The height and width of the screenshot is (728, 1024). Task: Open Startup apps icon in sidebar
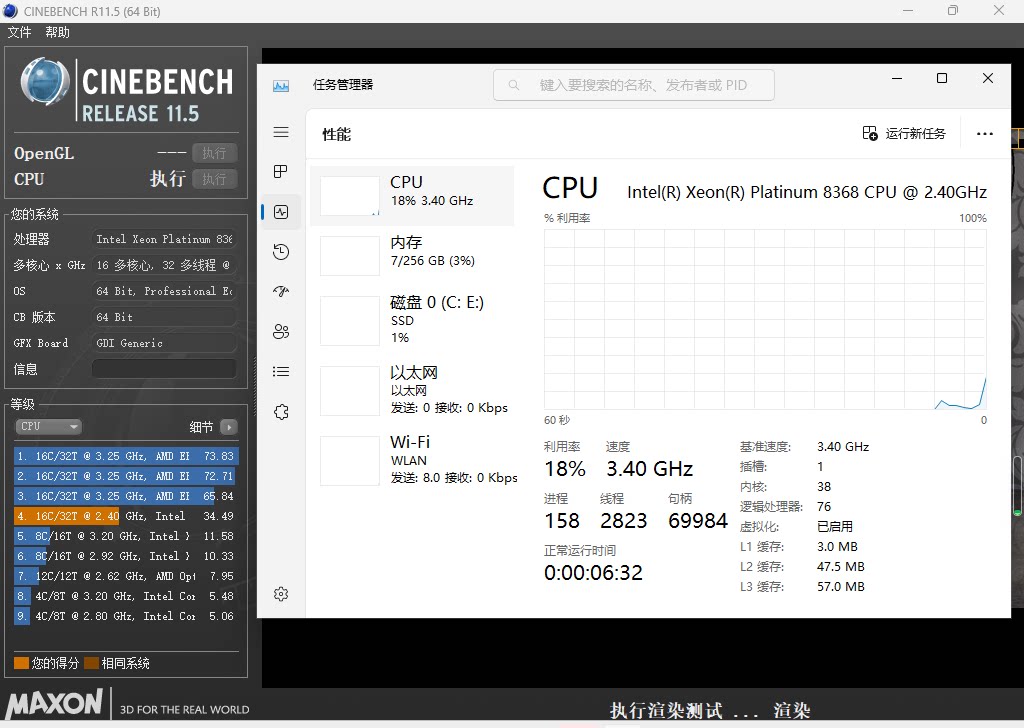281,291
